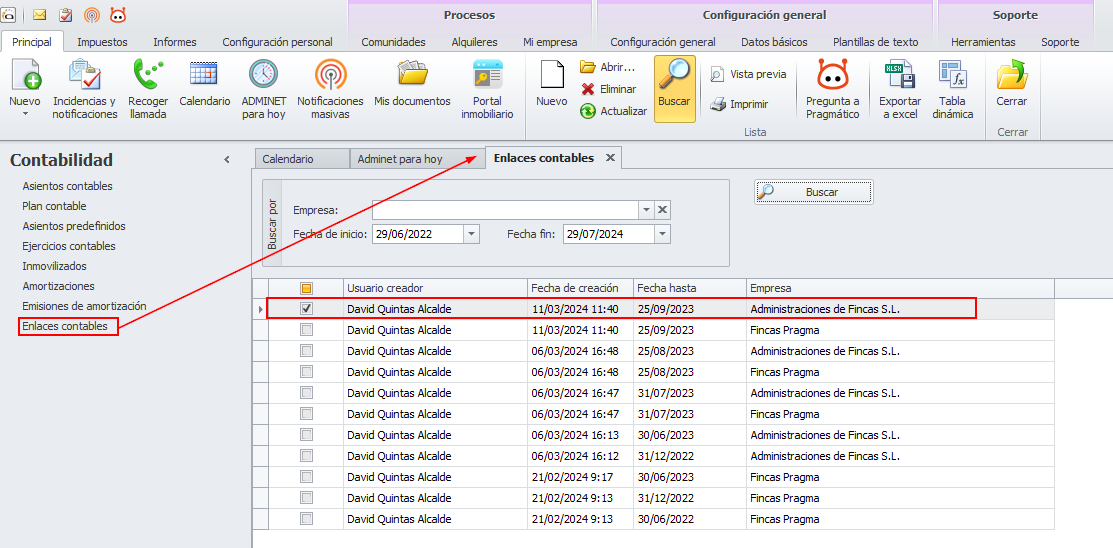Check the second row Fincas Pragma checkbox
Screen dimensions: 1113x548
tap(306, 330)
